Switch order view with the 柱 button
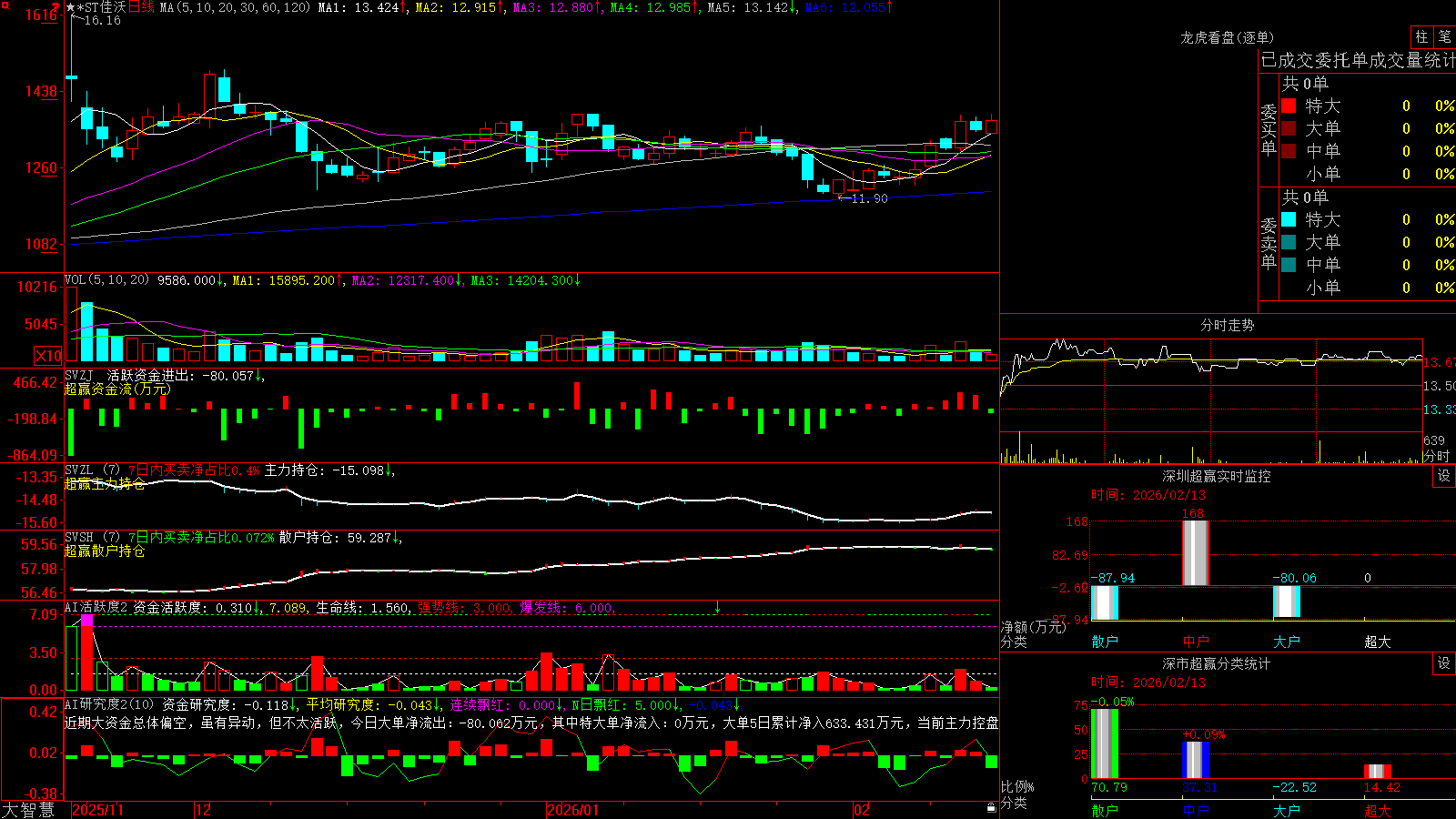Viewport: 1456px width, 819px height. (1421, 37)
